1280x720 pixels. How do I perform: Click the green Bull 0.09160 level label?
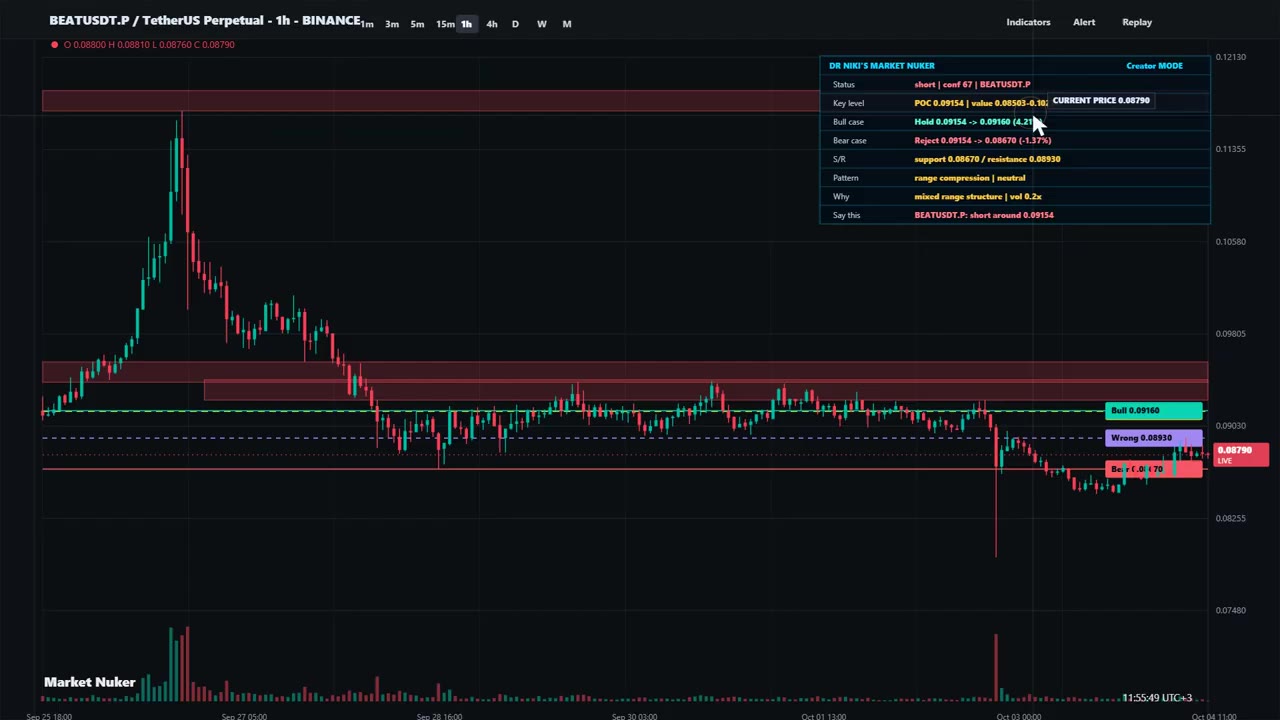click(1154, 410)
